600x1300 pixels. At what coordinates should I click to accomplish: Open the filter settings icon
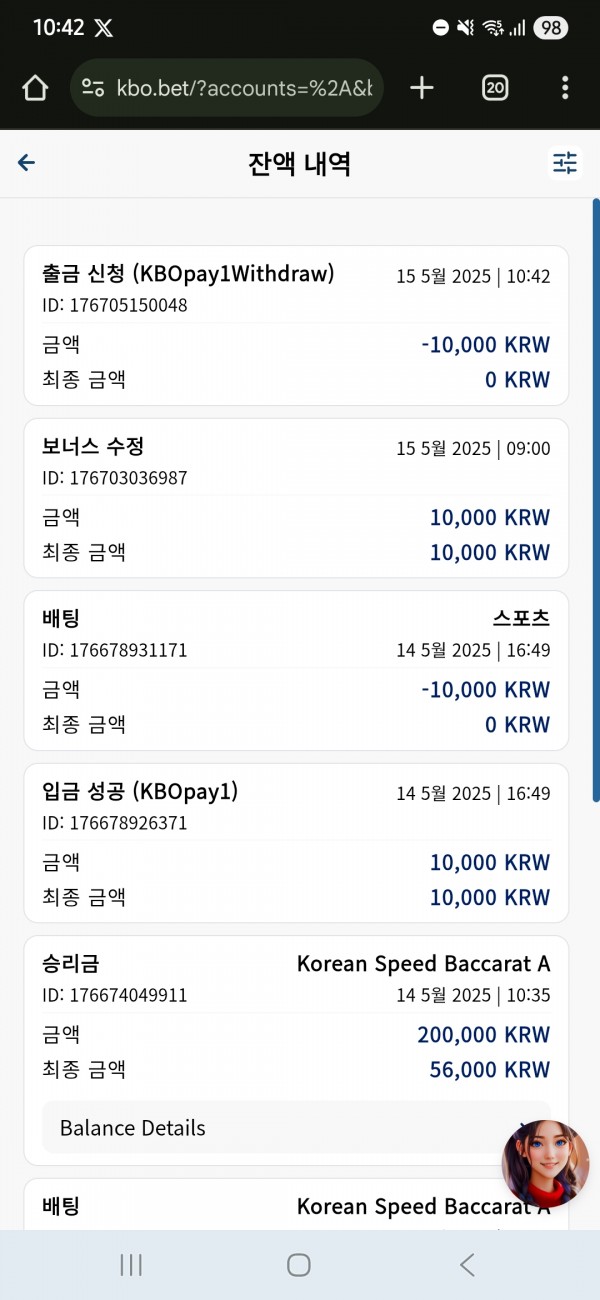pos(565,162)
